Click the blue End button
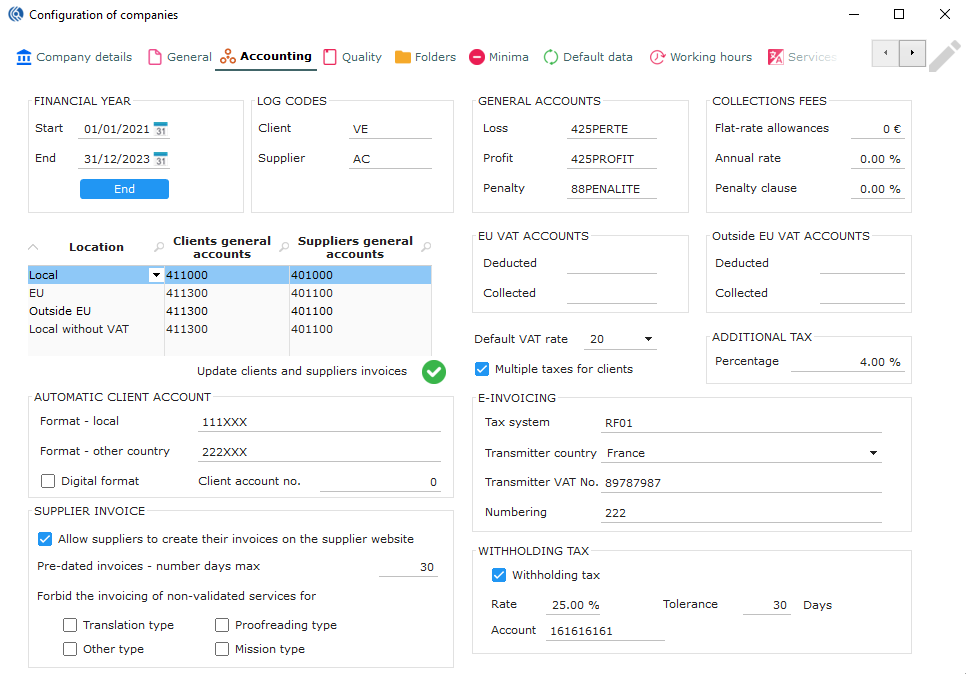This screenshot has height=674, width=966. 124,189
